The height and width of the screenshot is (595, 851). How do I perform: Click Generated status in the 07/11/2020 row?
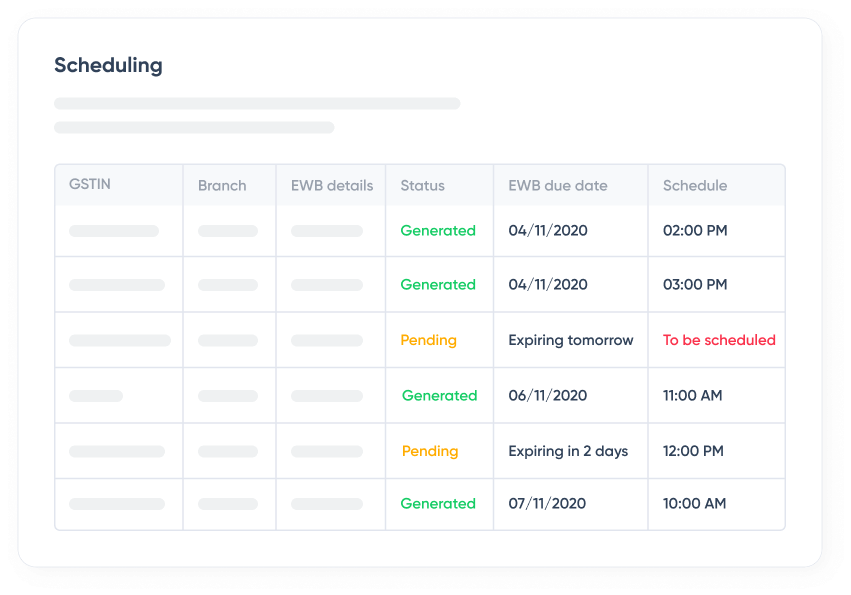tap(438, 503)
